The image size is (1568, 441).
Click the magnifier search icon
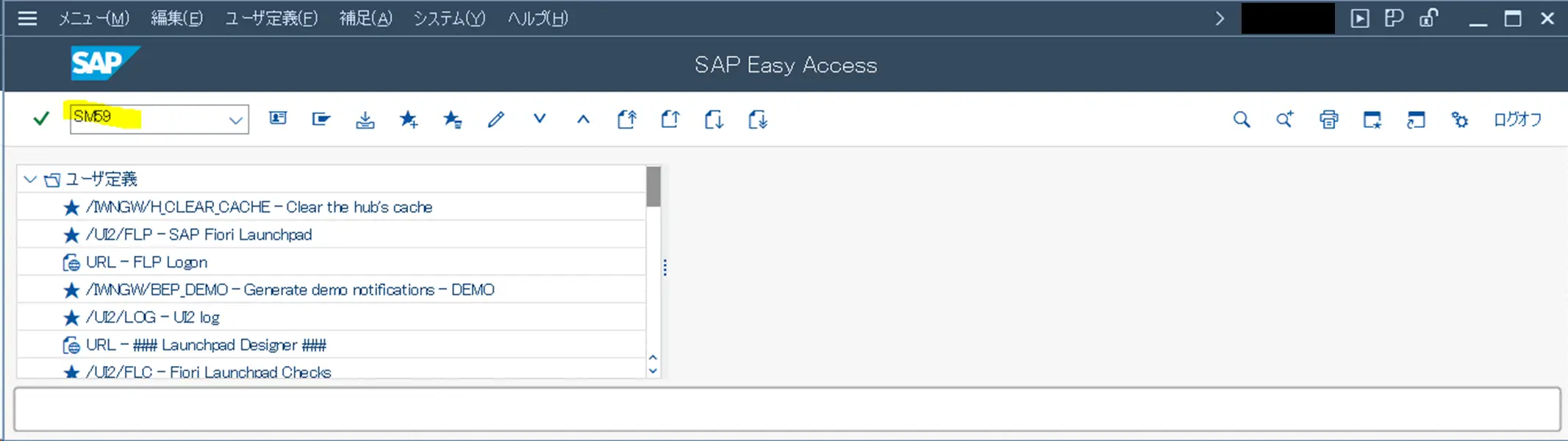[1242, 119]
